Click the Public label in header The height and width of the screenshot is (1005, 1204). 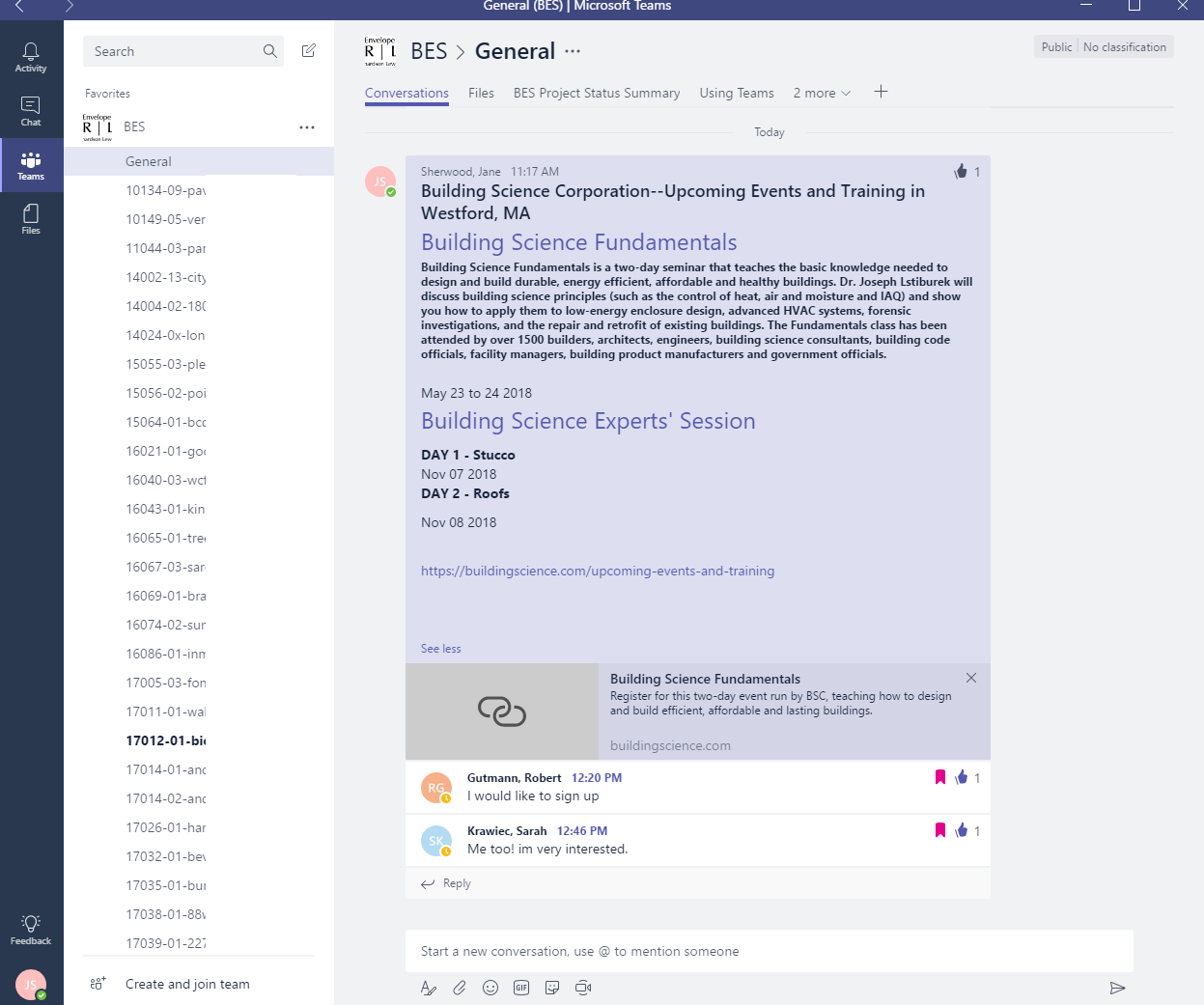point(1056,47)
